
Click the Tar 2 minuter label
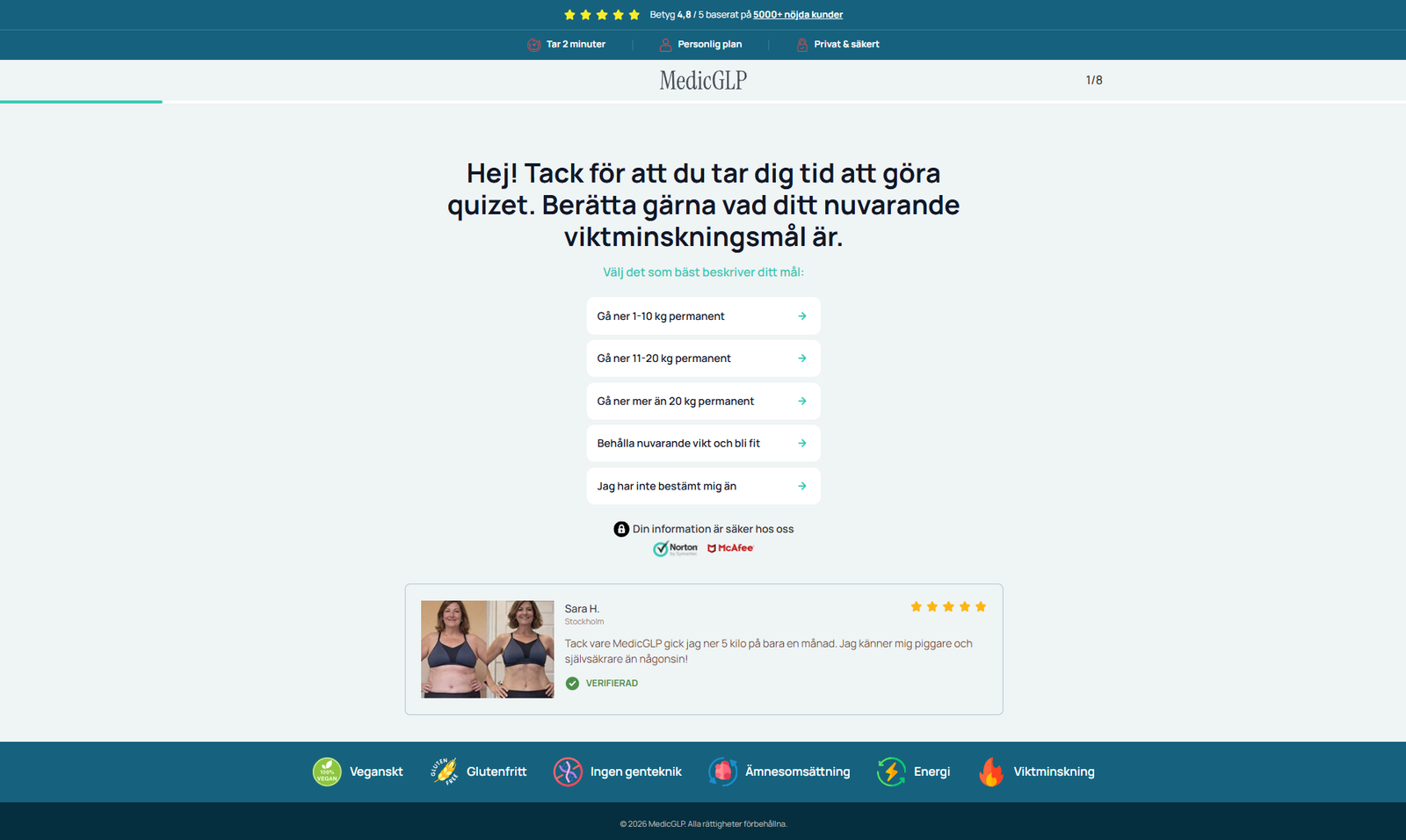[x=576, y=45]
